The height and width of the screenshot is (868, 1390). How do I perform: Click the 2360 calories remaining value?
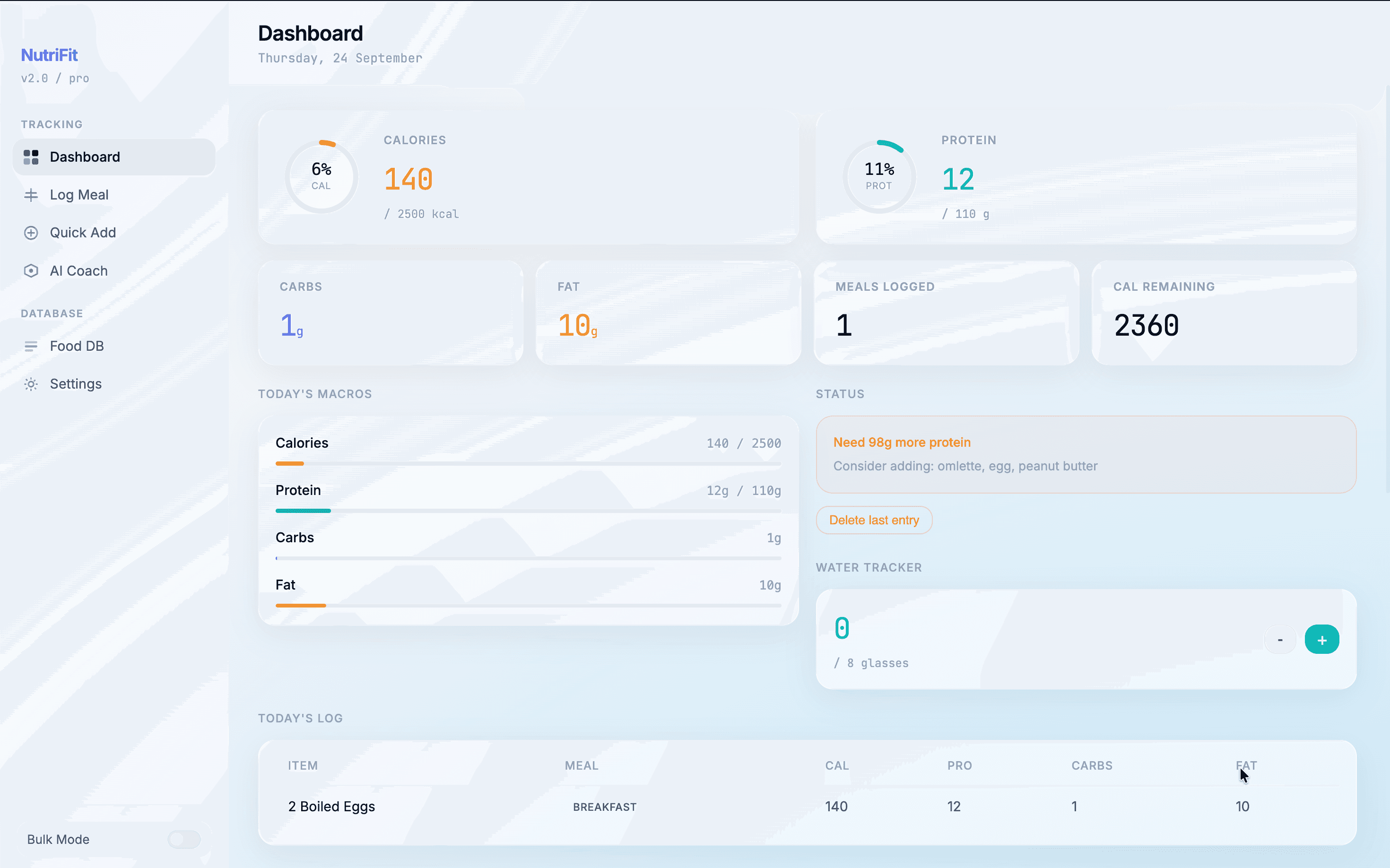pos(1147,325)
